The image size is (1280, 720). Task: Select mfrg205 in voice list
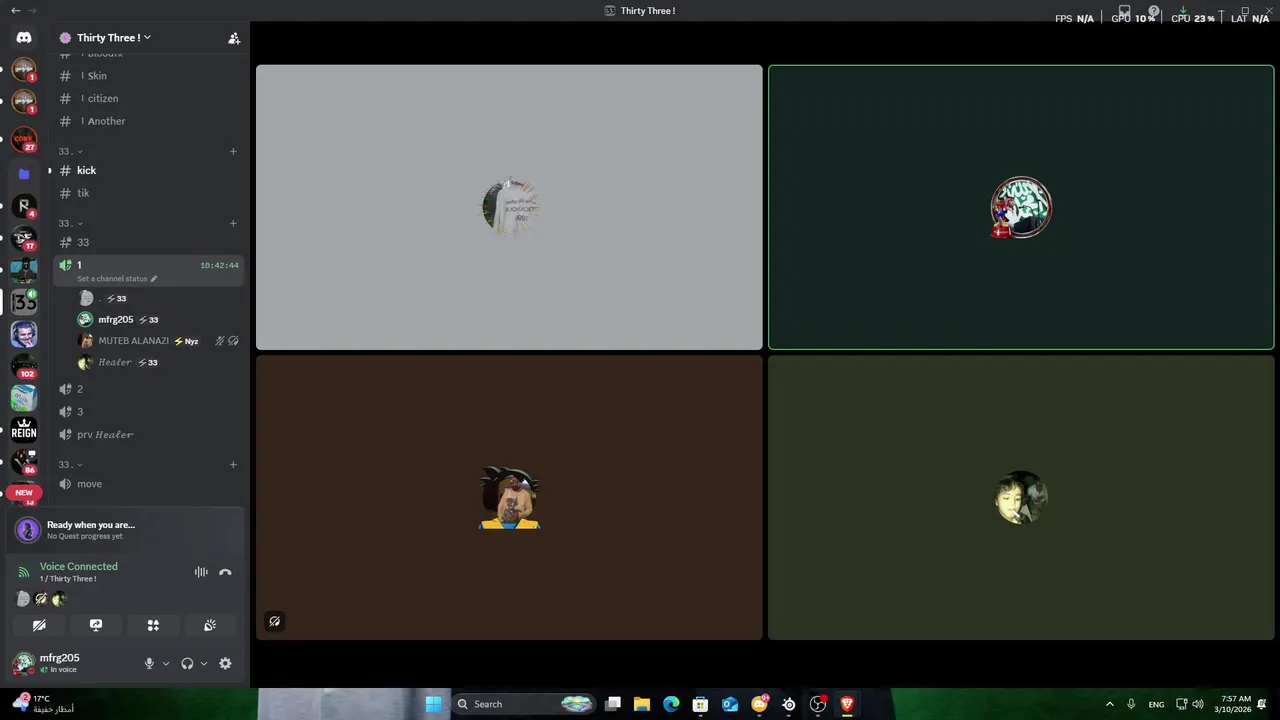tap(158, 320)
